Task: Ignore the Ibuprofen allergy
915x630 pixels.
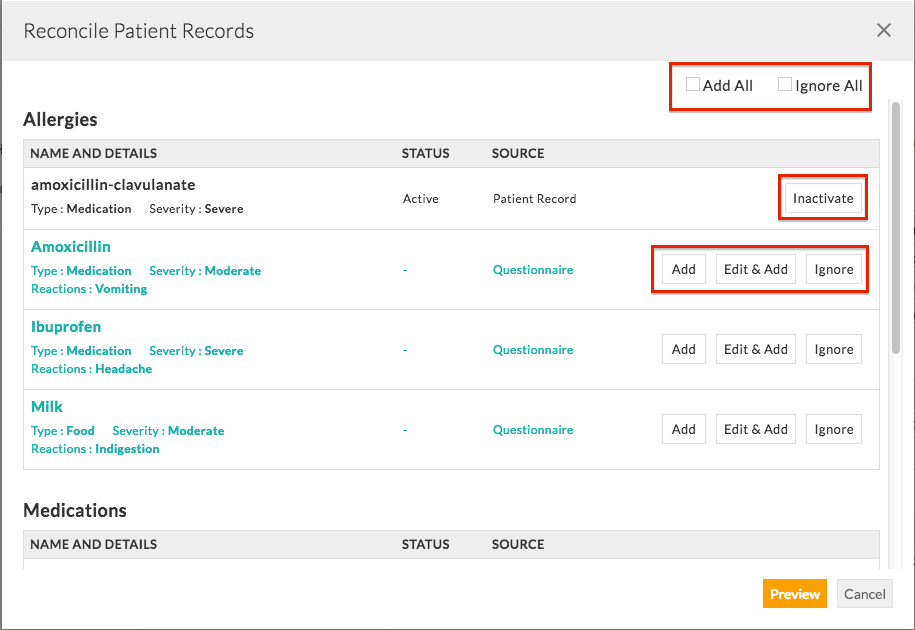Action: 833,348
